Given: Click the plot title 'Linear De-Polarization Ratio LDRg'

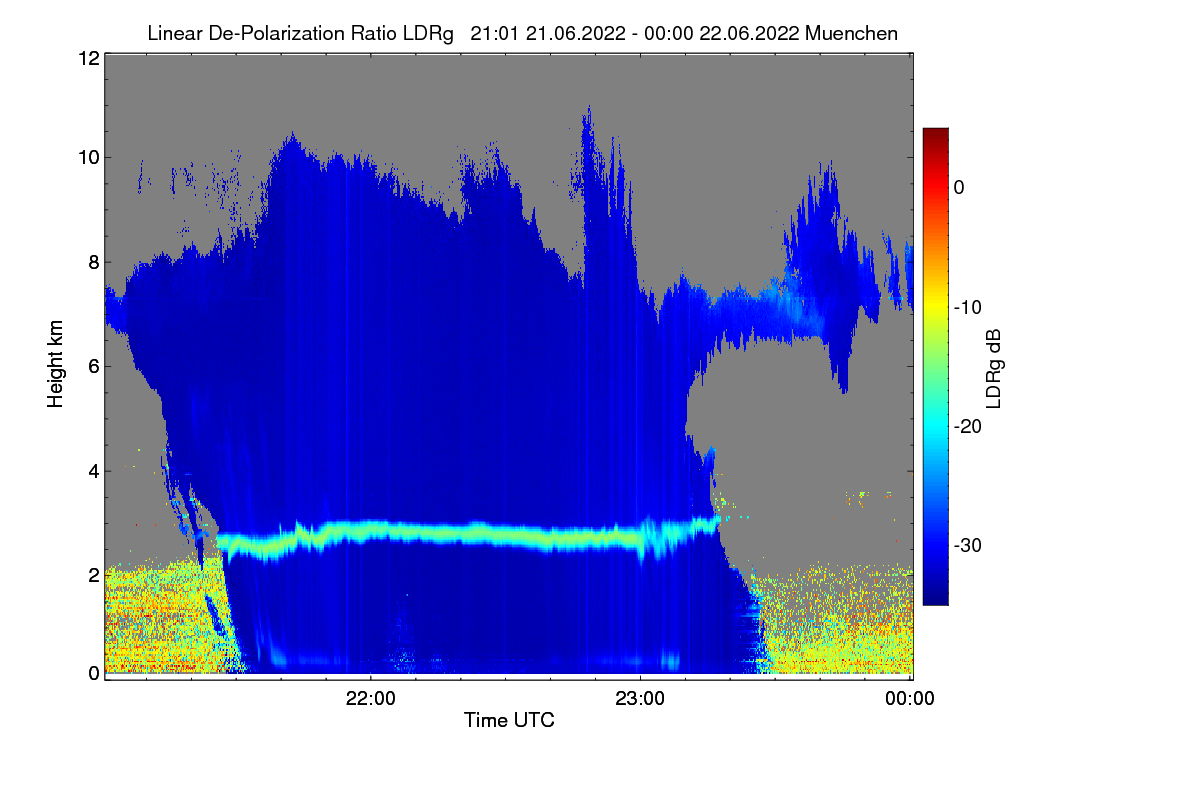Looking at the screenshot, I should 300,33.
